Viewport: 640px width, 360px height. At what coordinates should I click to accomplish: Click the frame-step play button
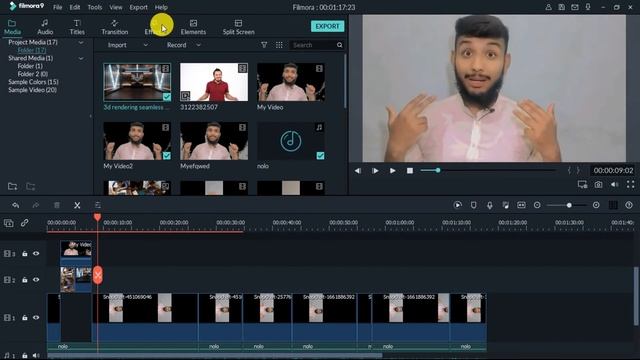[375, 171]
